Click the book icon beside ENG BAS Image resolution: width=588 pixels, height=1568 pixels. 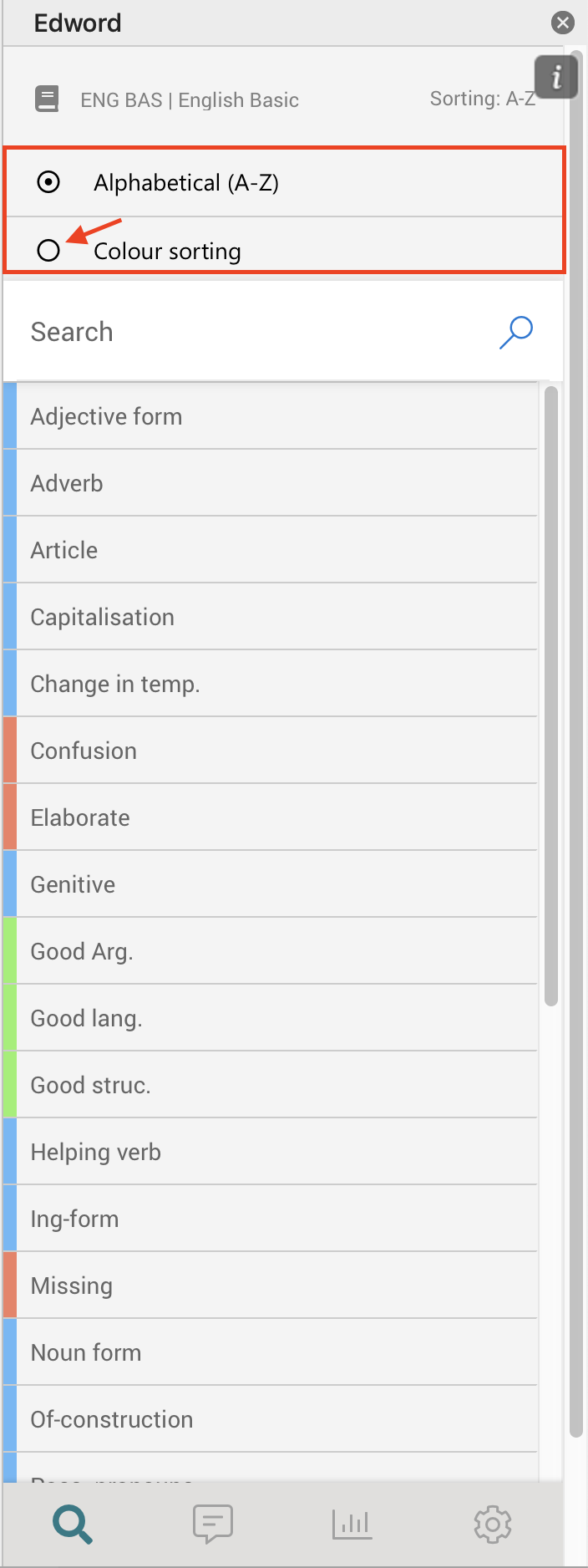coord(47,99)
